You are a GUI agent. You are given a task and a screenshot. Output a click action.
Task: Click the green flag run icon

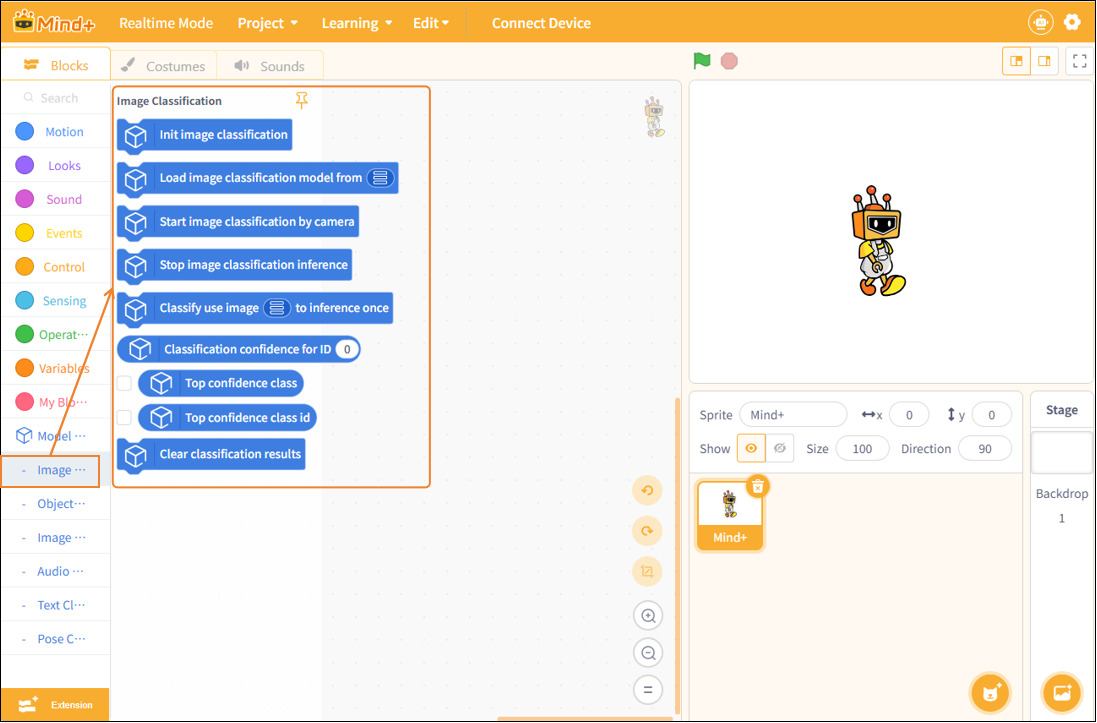point(702,61)
